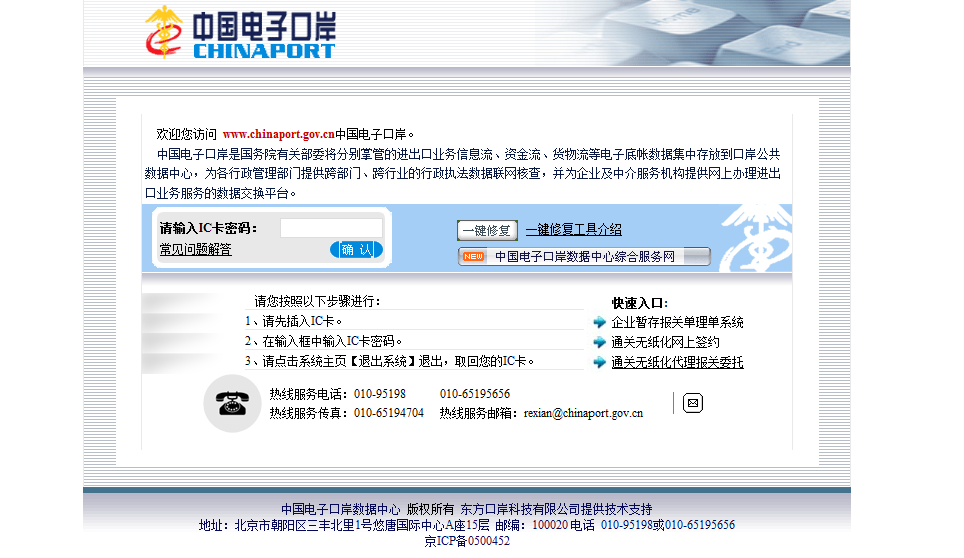964x558 pixels.
Task: Open the 通关无纸化代理报关委托 quick link
Action: 677,362
